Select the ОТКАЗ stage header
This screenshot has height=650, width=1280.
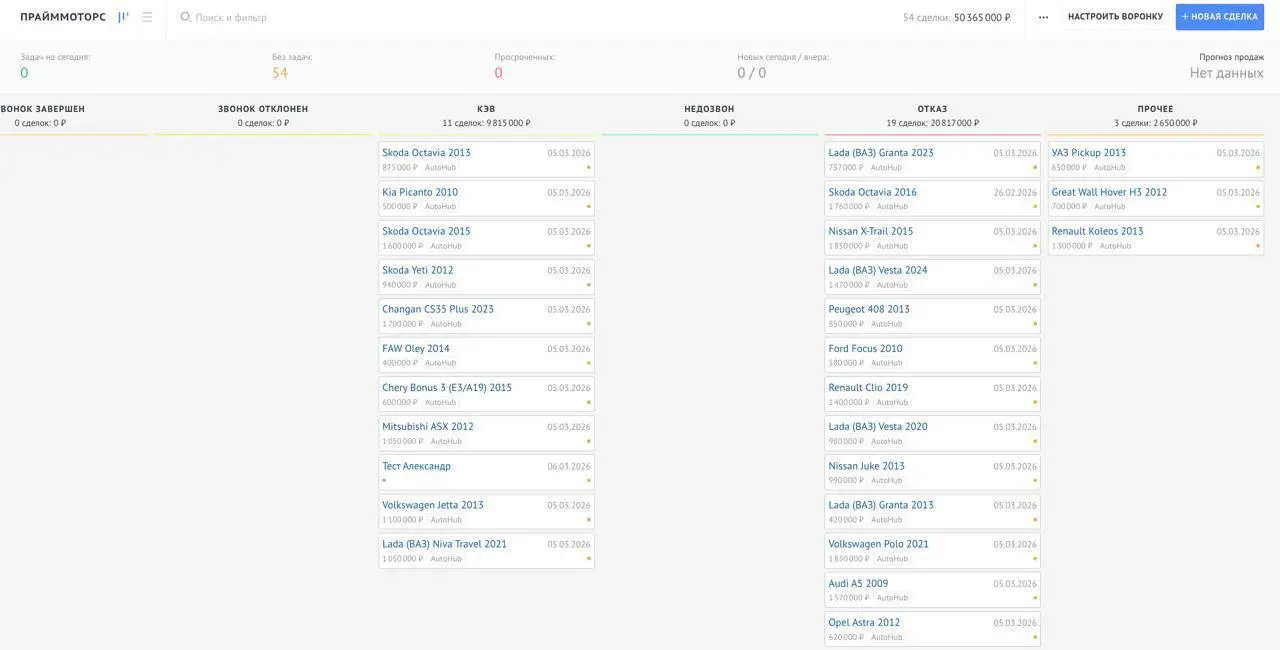(x=932, y=109)
